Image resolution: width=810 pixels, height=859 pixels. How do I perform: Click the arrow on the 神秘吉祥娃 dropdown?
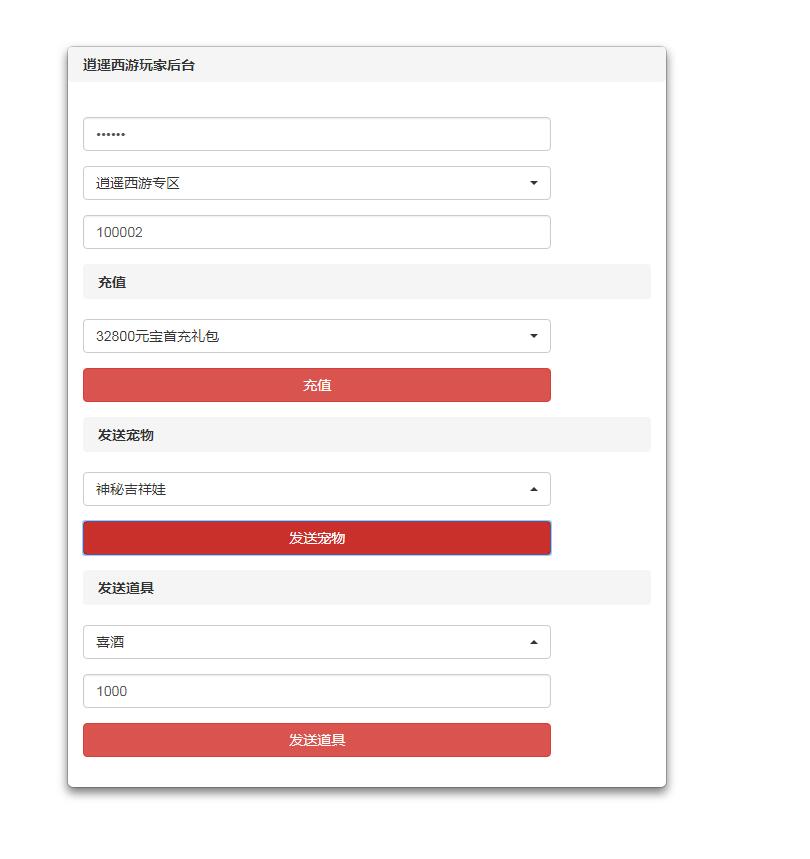(533, 489)
